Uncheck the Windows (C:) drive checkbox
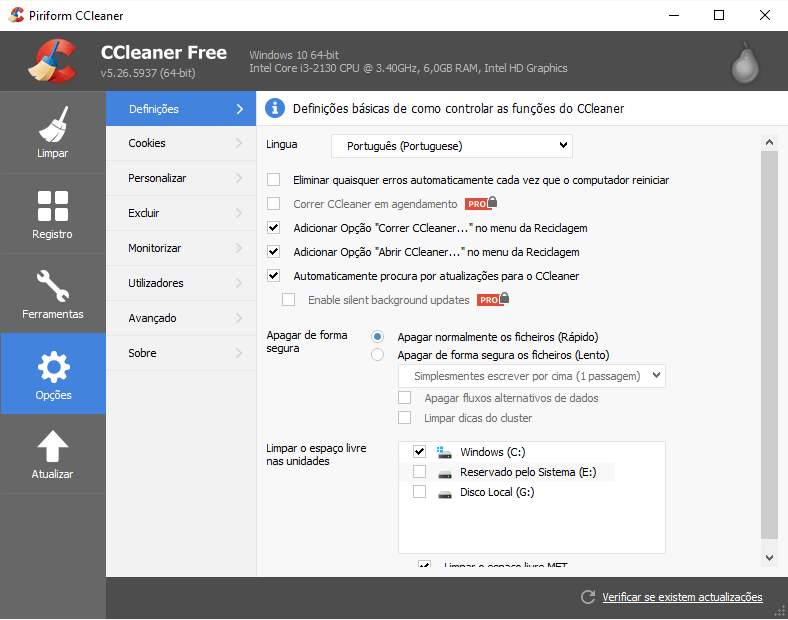The width and height of the screenshot is (788, 620). [419, 451]
